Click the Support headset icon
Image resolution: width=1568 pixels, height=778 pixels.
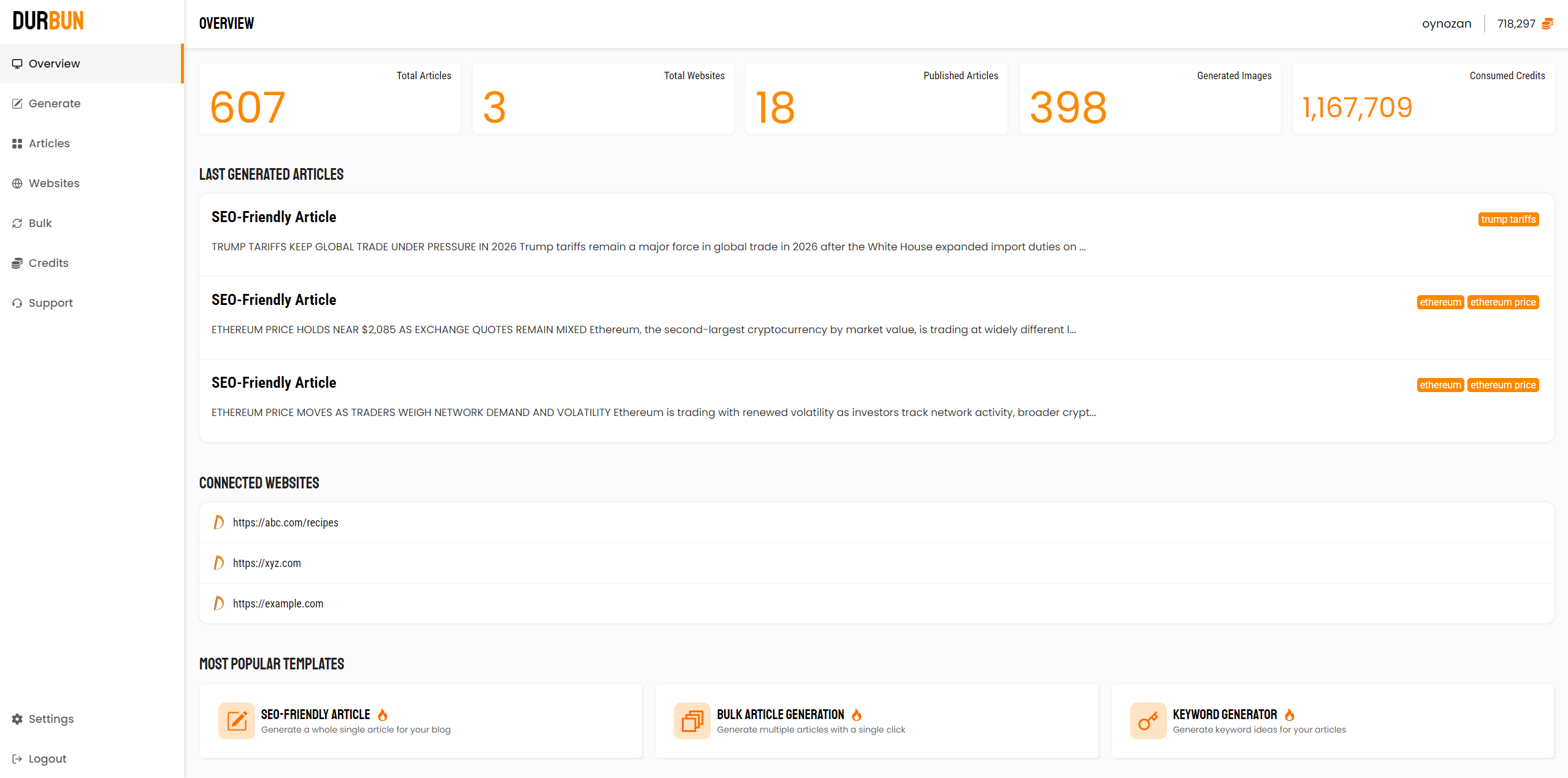pos(17,303)
